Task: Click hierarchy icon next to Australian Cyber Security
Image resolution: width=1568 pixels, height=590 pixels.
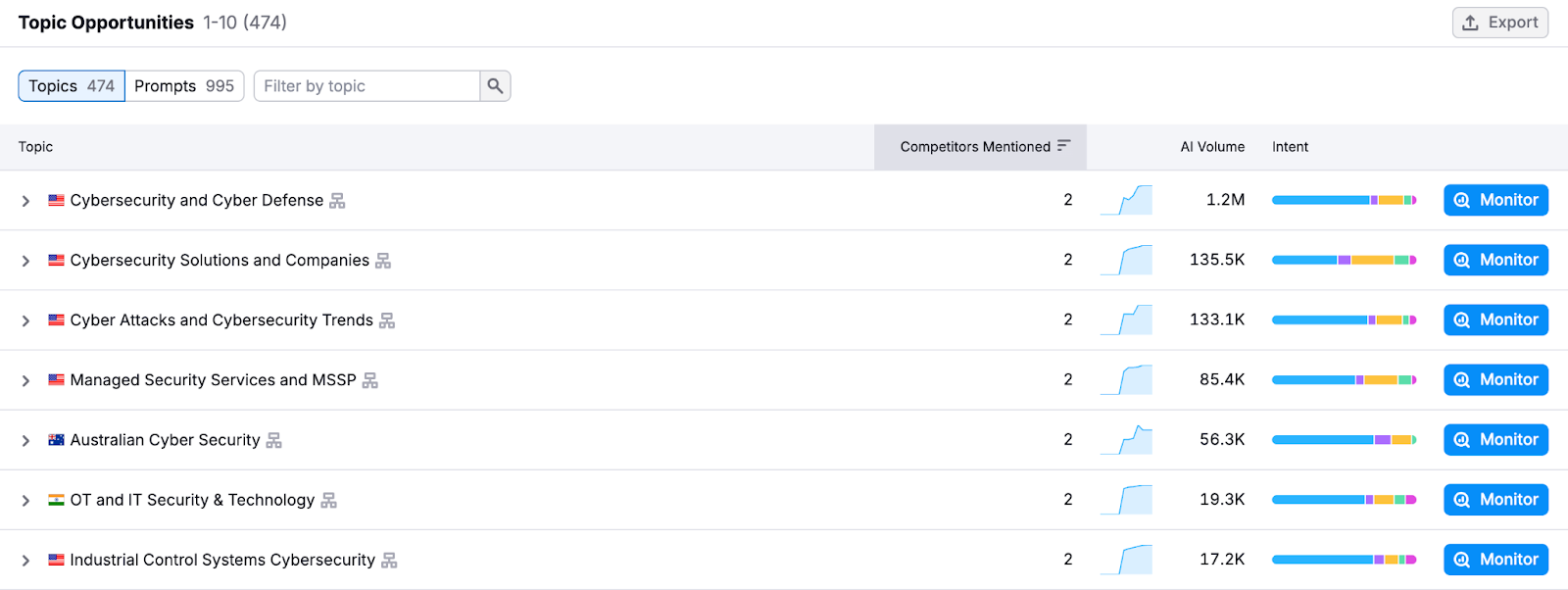Action: (273, 440)
